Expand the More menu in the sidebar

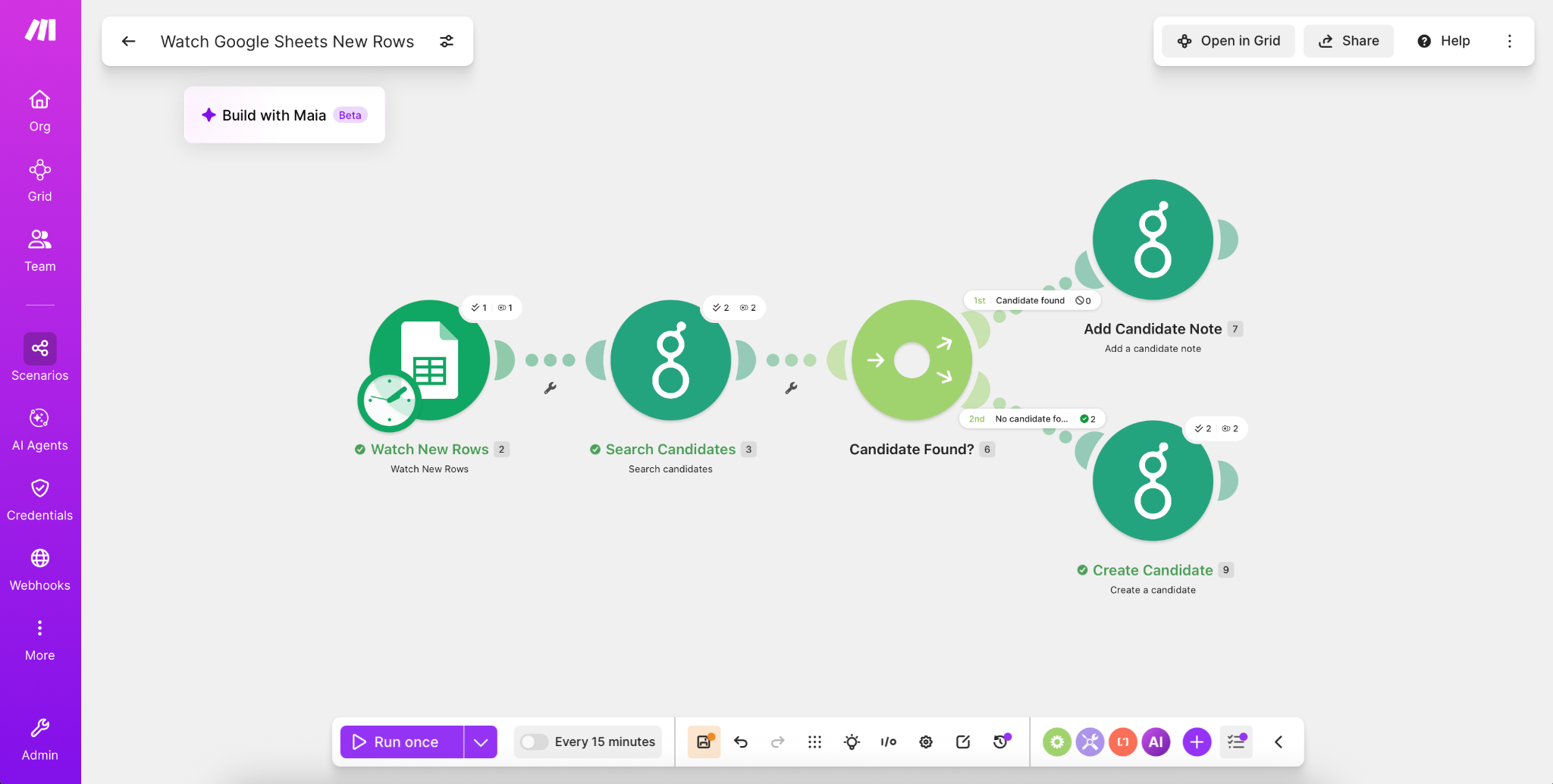[x=40, y=640]
